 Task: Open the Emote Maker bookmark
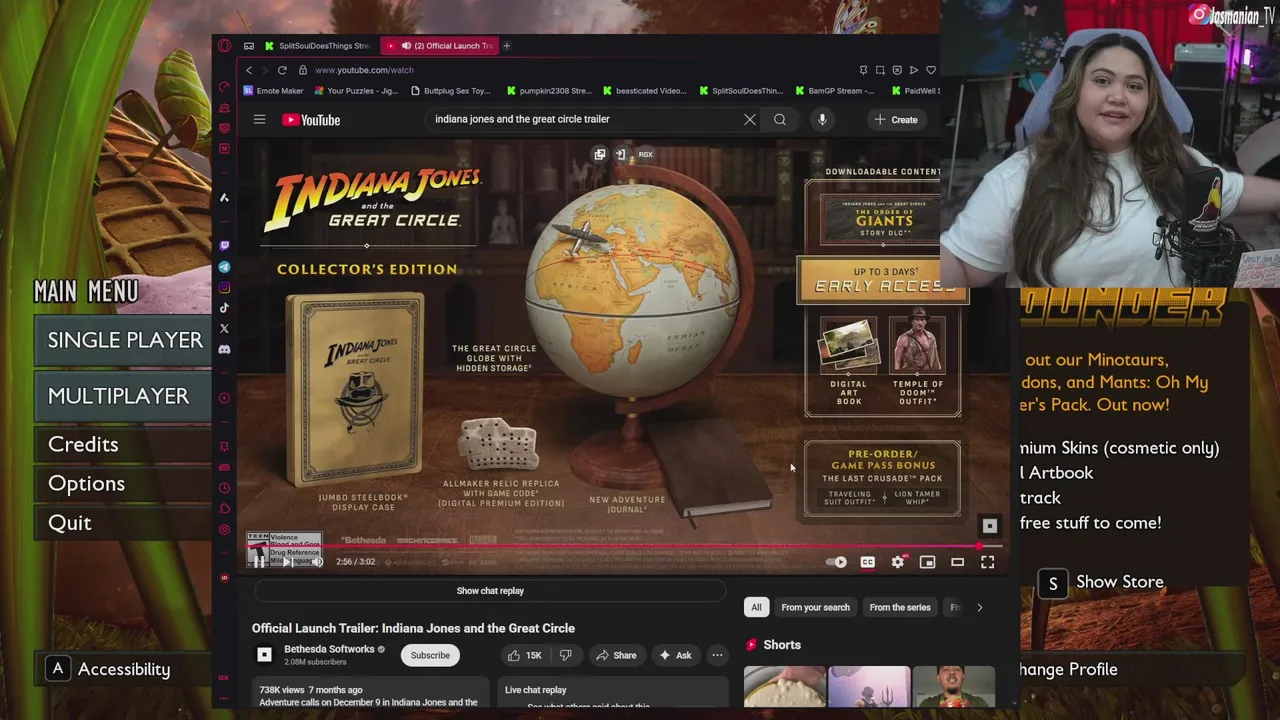pos(273,91)
